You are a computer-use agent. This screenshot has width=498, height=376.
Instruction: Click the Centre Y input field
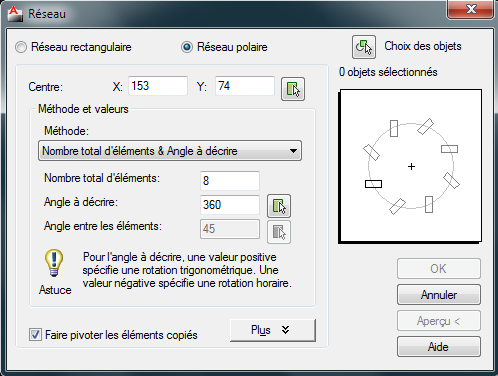tap(245, 86)
